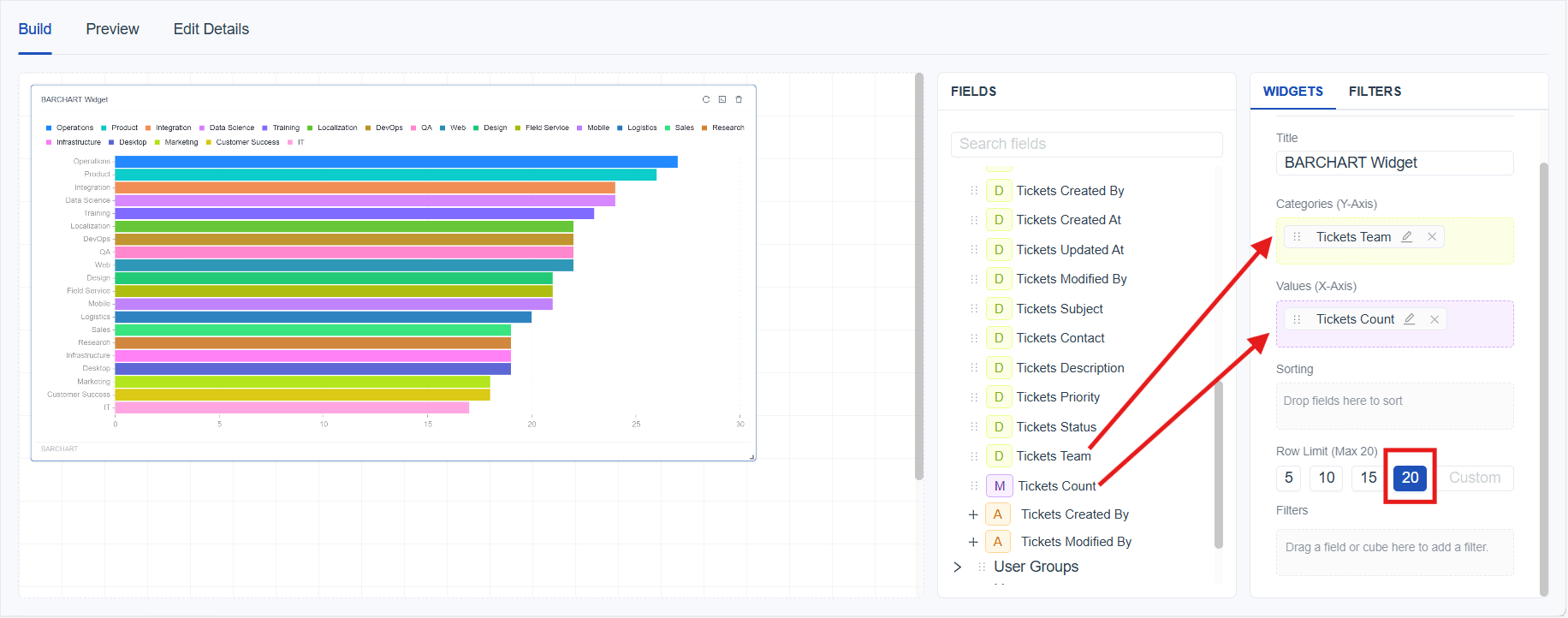This screenshot has width=1568, height=618.
Task: Edit the Tickets Team category pencil icon
Action: (1406, 237)
